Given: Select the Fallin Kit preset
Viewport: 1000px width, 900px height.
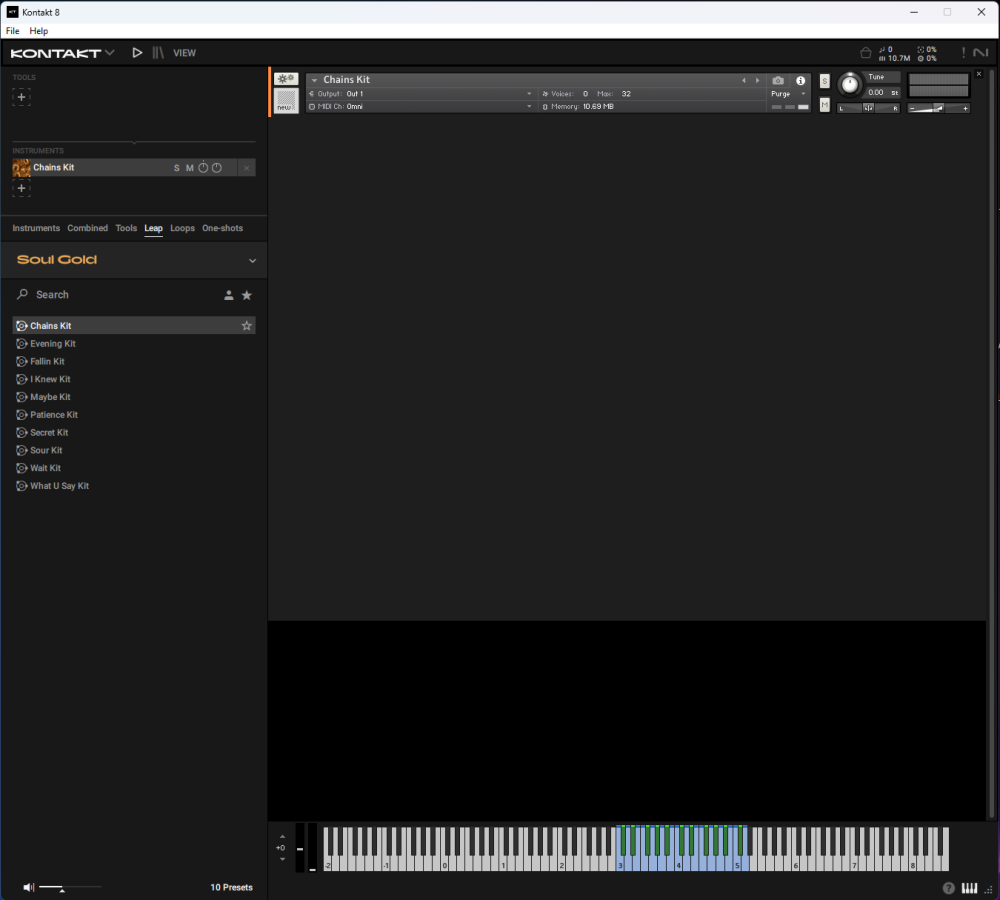Looking at the screenshot, I should (x=134, y=362).
